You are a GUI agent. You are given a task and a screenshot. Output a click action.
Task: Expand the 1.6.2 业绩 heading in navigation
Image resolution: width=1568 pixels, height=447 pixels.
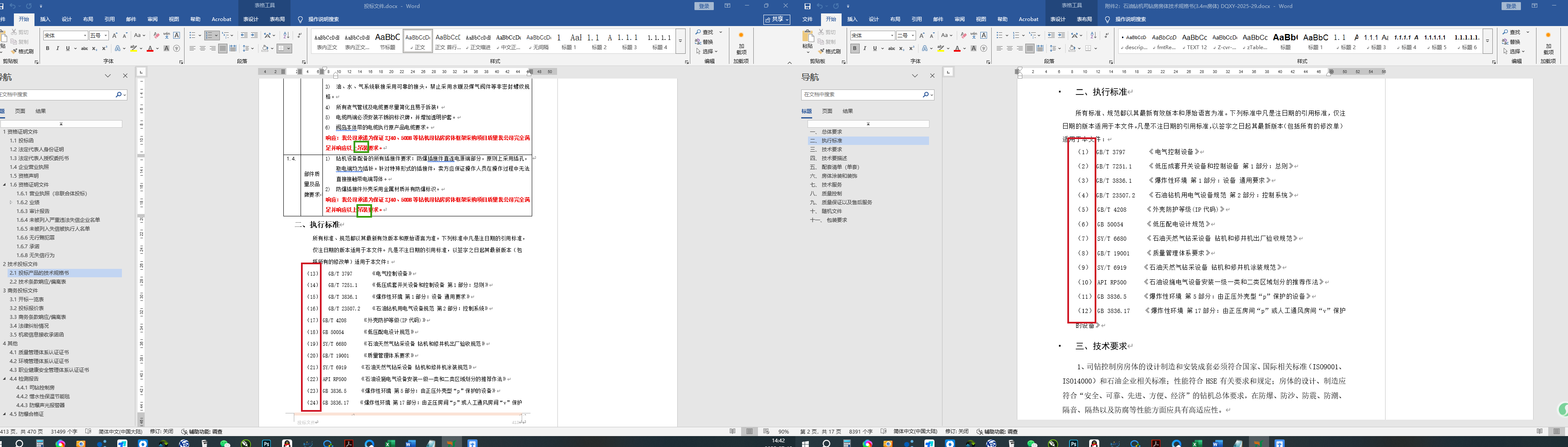(11, 202)
